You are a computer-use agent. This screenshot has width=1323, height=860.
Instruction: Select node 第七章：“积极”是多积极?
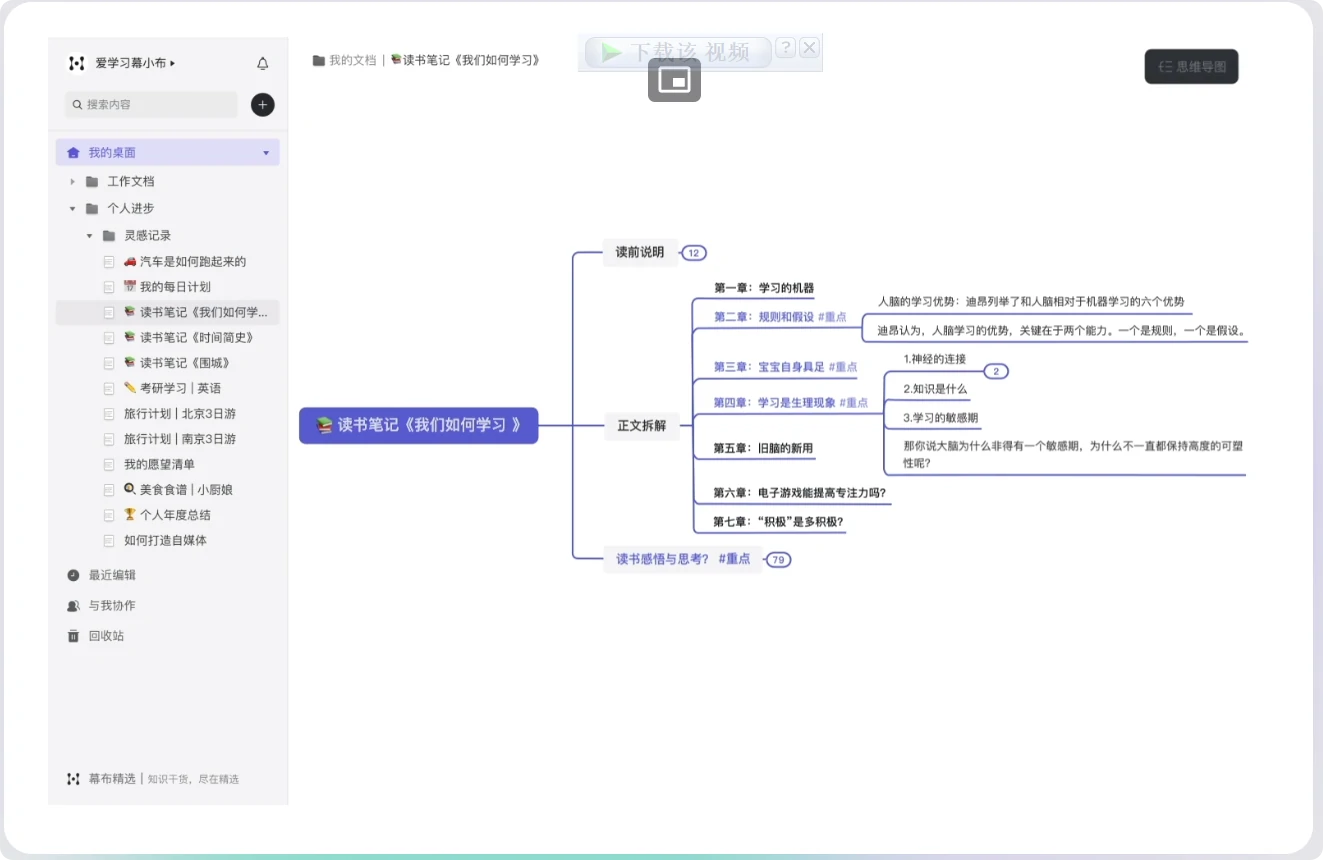(x=778, y=522)
